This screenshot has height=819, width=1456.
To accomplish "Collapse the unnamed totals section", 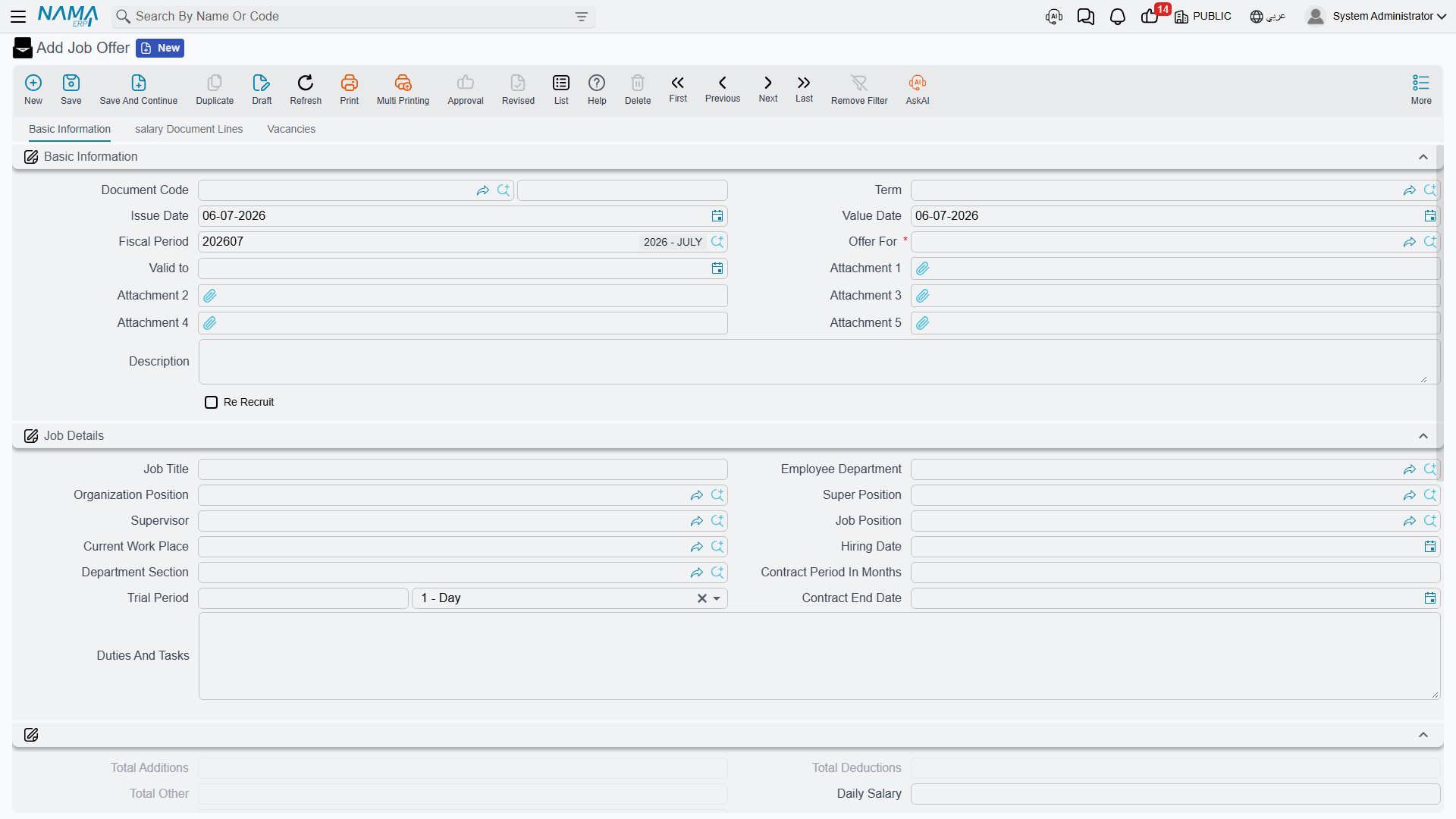I will tap(1423, 735).
